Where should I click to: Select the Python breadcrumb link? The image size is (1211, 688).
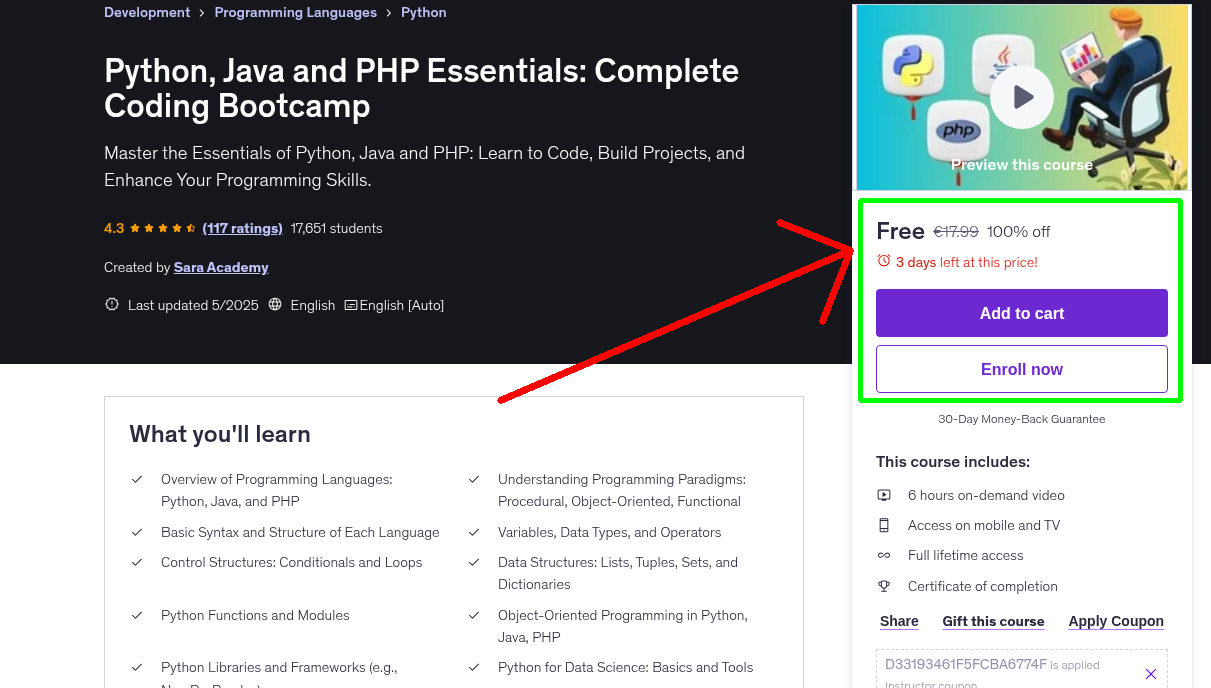pyautogui.click(x=423, y=12)
